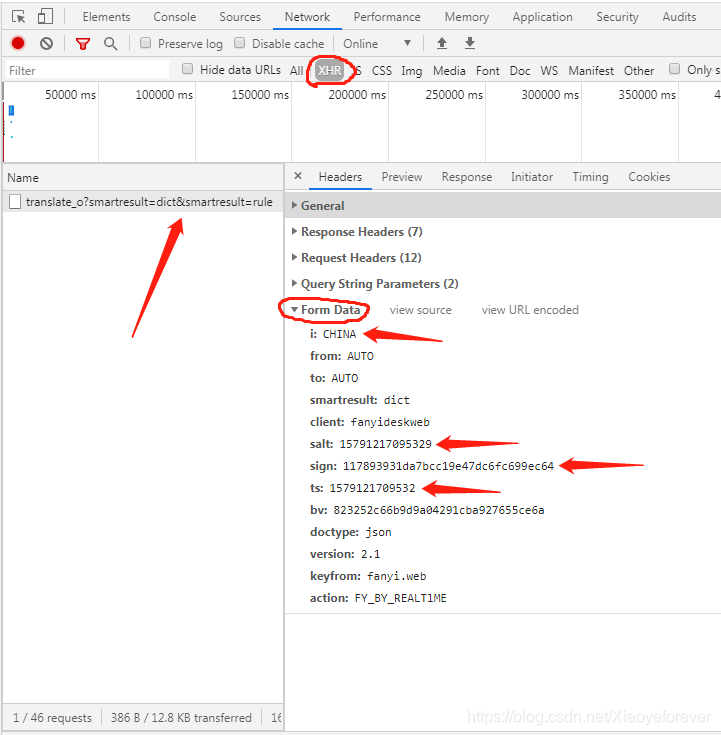Open the Performance panel
This screenshot has height=735, width=721.
pyautogui.click(x=387, y=17)
